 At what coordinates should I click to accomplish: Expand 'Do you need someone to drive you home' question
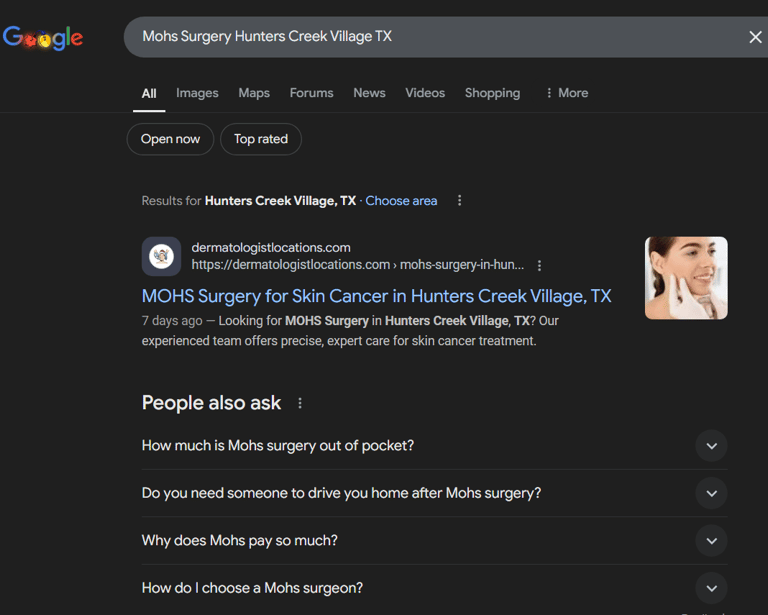pos(434,493)
